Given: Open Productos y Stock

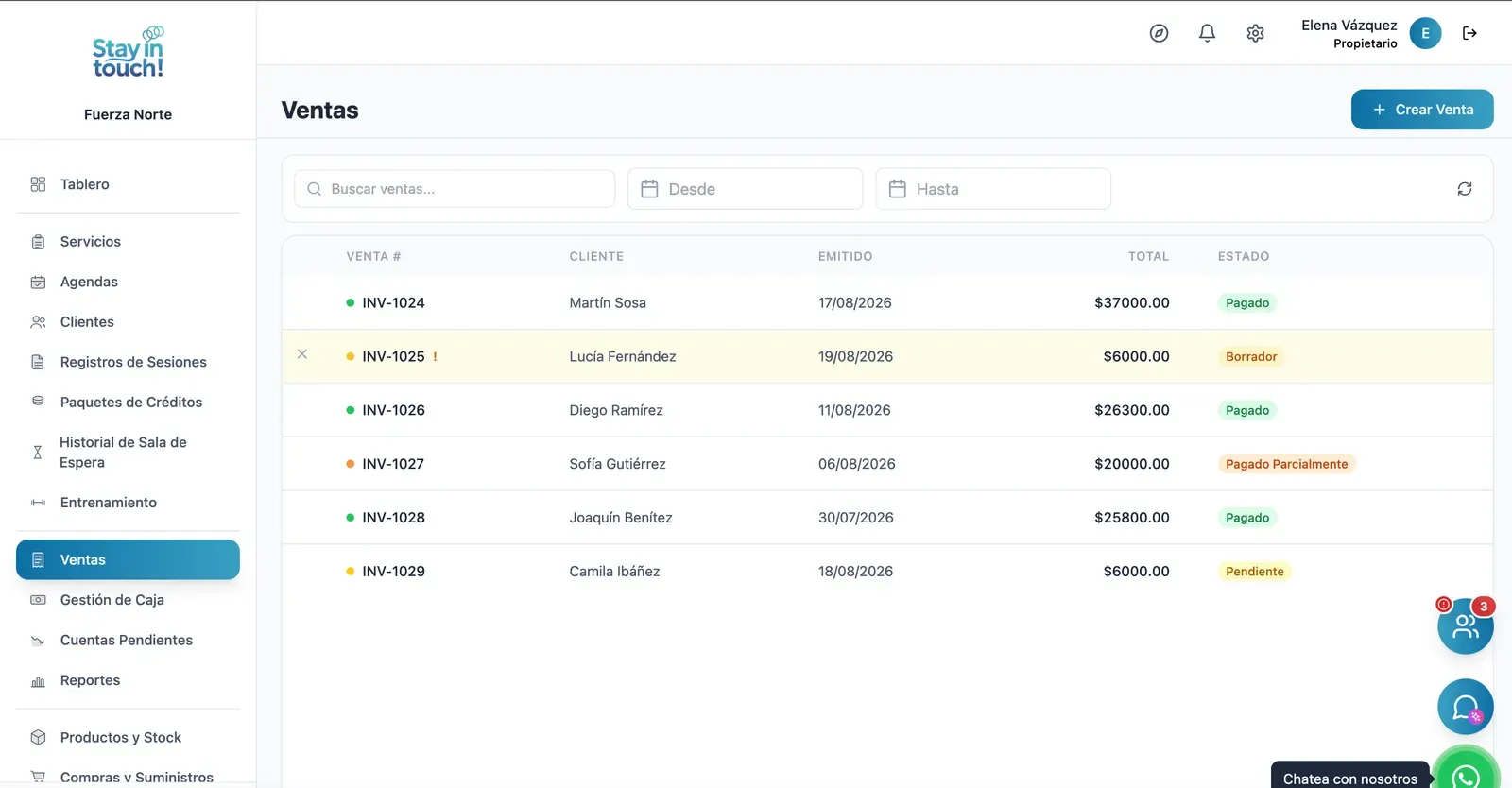Looking at the screenshot, I should point(128,738).
